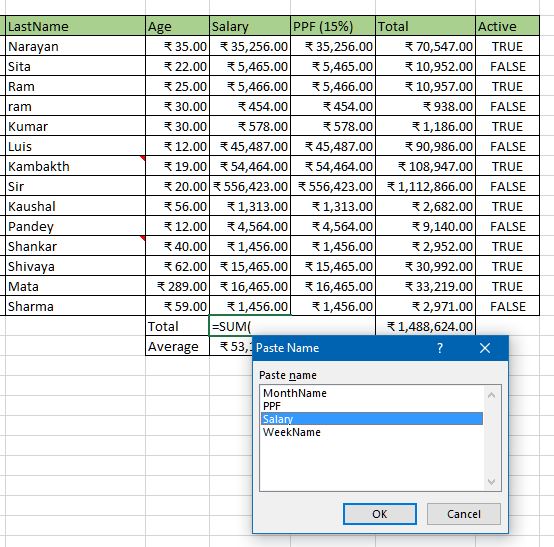Select the Pandey last name cell
Image resolution: width=554 pixels, height=547 pixels.
[75, 226]
